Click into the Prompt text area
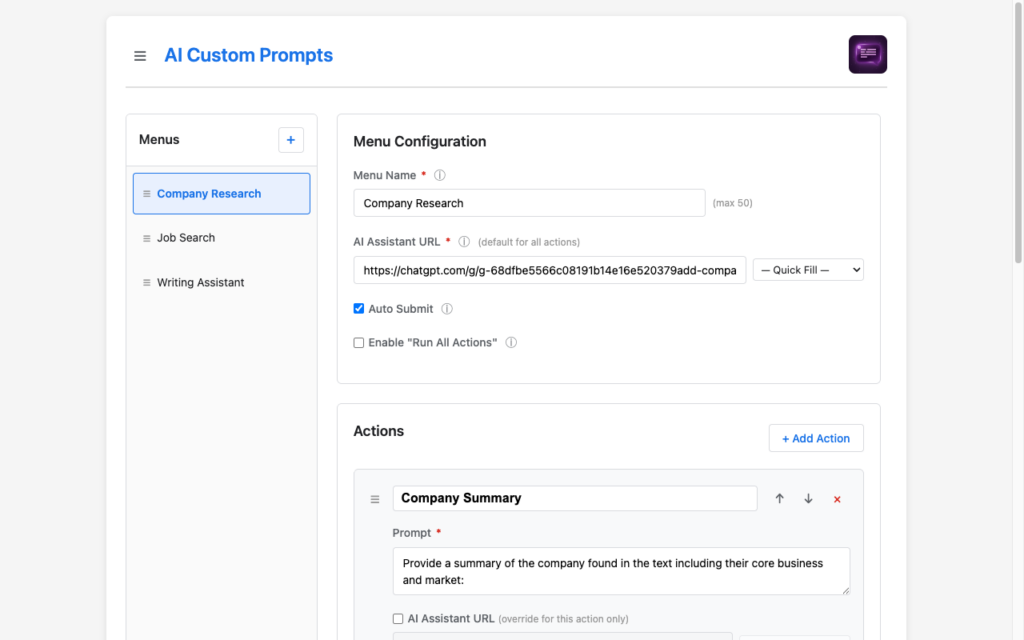 tap(621, 571)
